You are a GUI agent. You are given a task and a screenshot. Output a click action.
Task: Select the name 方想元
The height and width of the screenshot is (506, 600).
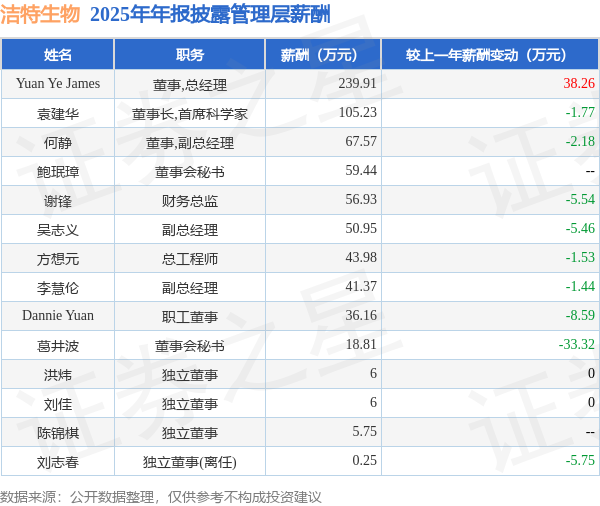[x=58, y=259]
